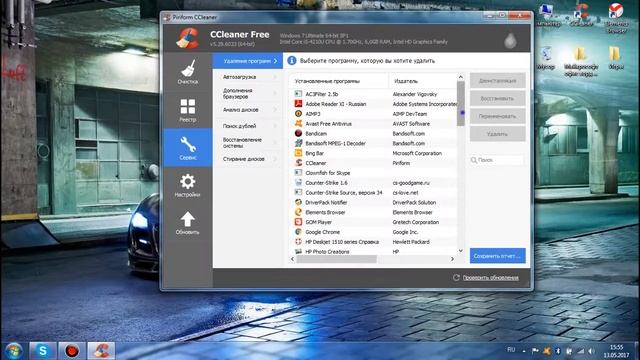Show hidden tray icons arrow

point(524,351)
